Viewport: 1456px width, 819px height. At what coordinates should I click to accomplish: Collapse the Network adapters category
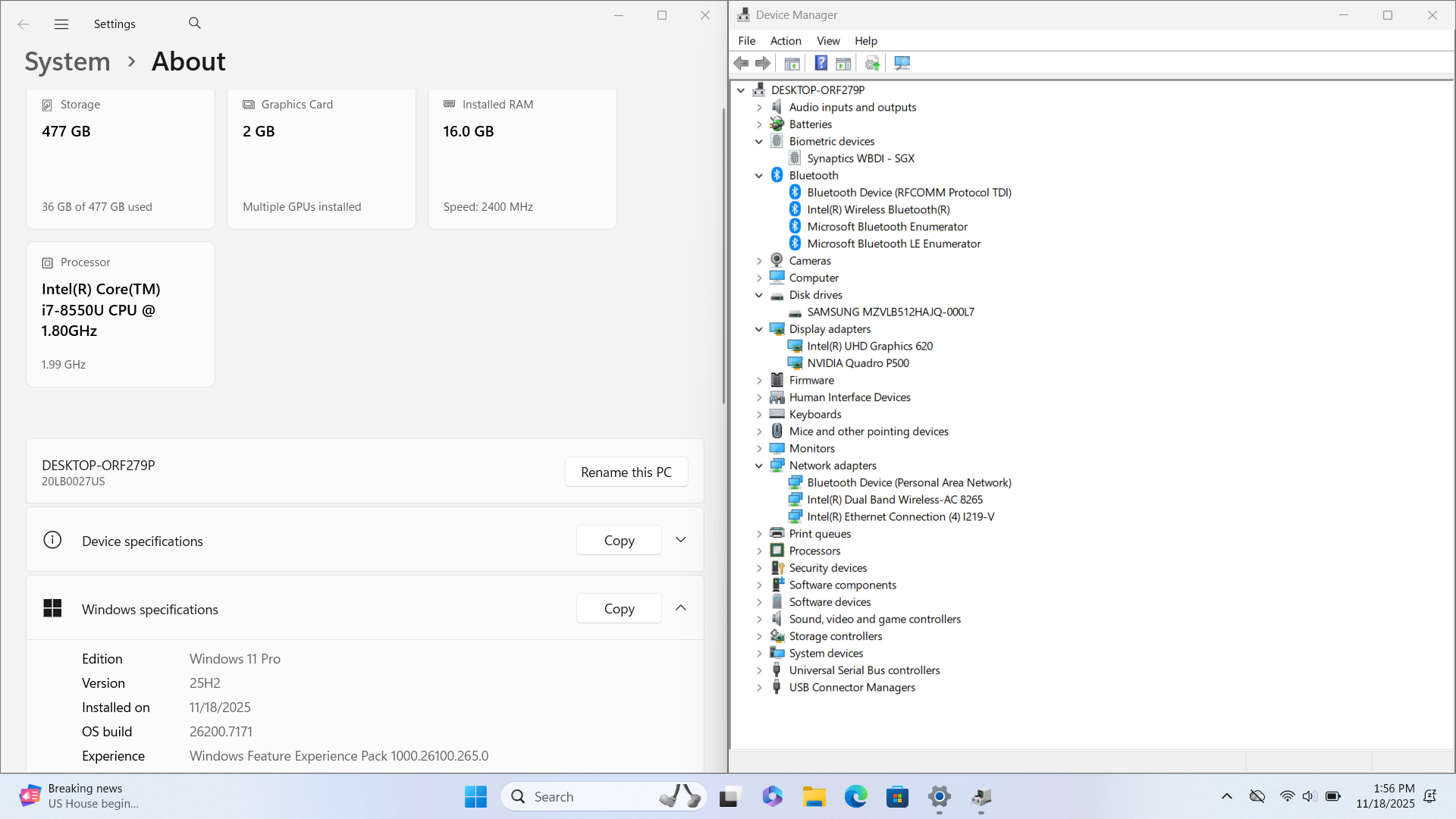pos(759,466)
